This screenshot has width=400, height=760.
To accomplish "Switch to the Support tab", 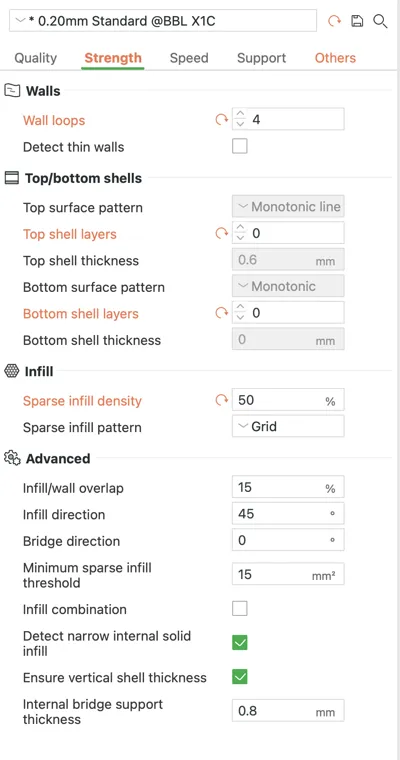I will point(261,58).
